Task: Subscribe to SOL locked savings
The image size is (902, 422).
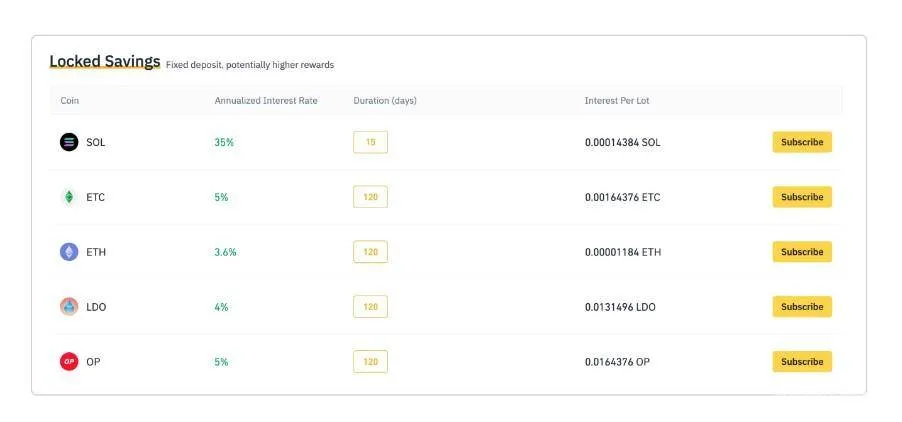Action: point(801,142)
